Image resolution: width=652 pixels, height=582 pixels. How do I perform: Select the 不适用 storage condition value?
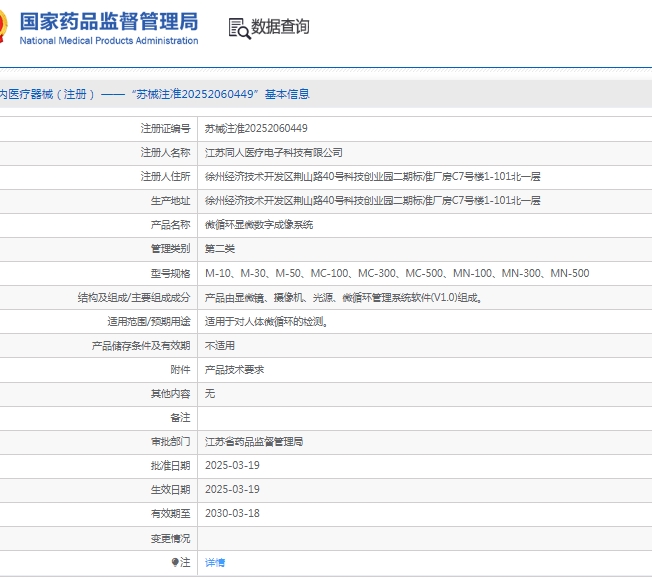[x=220, y=345]
